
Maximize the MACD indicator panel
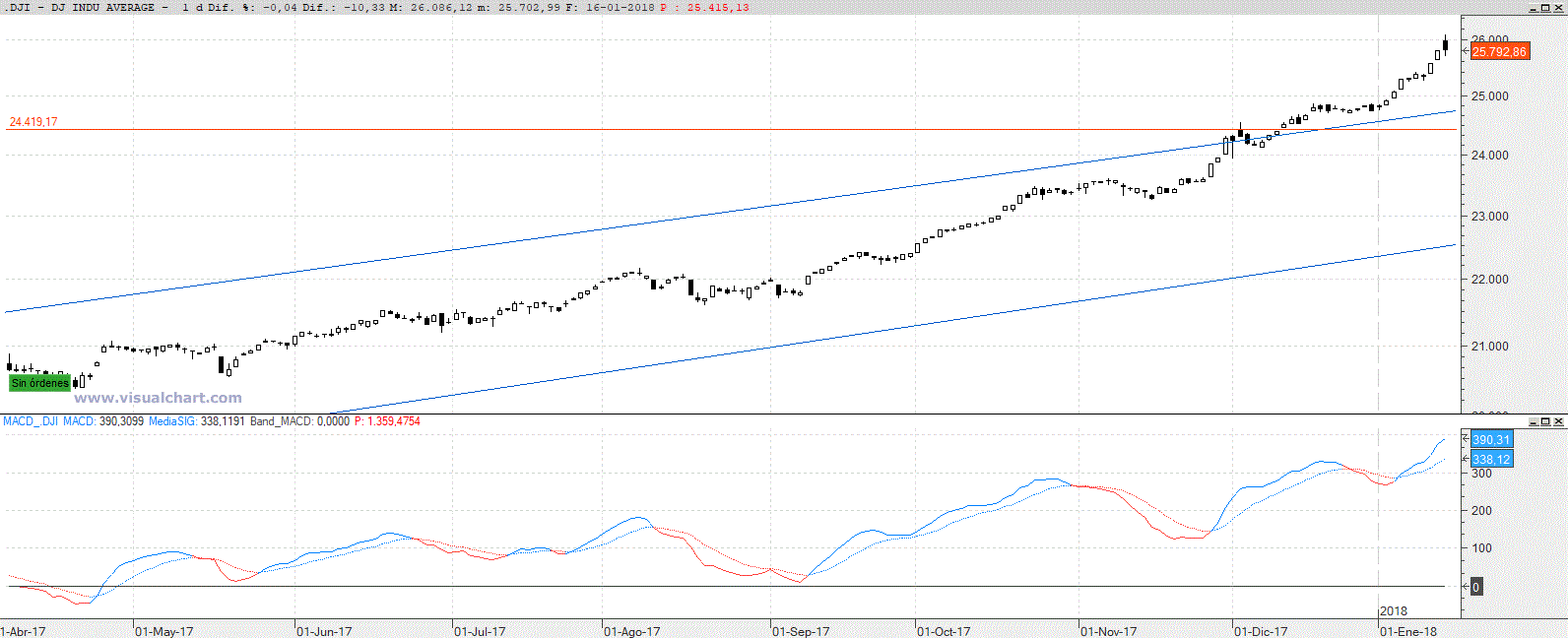(x=1546, y=421)
